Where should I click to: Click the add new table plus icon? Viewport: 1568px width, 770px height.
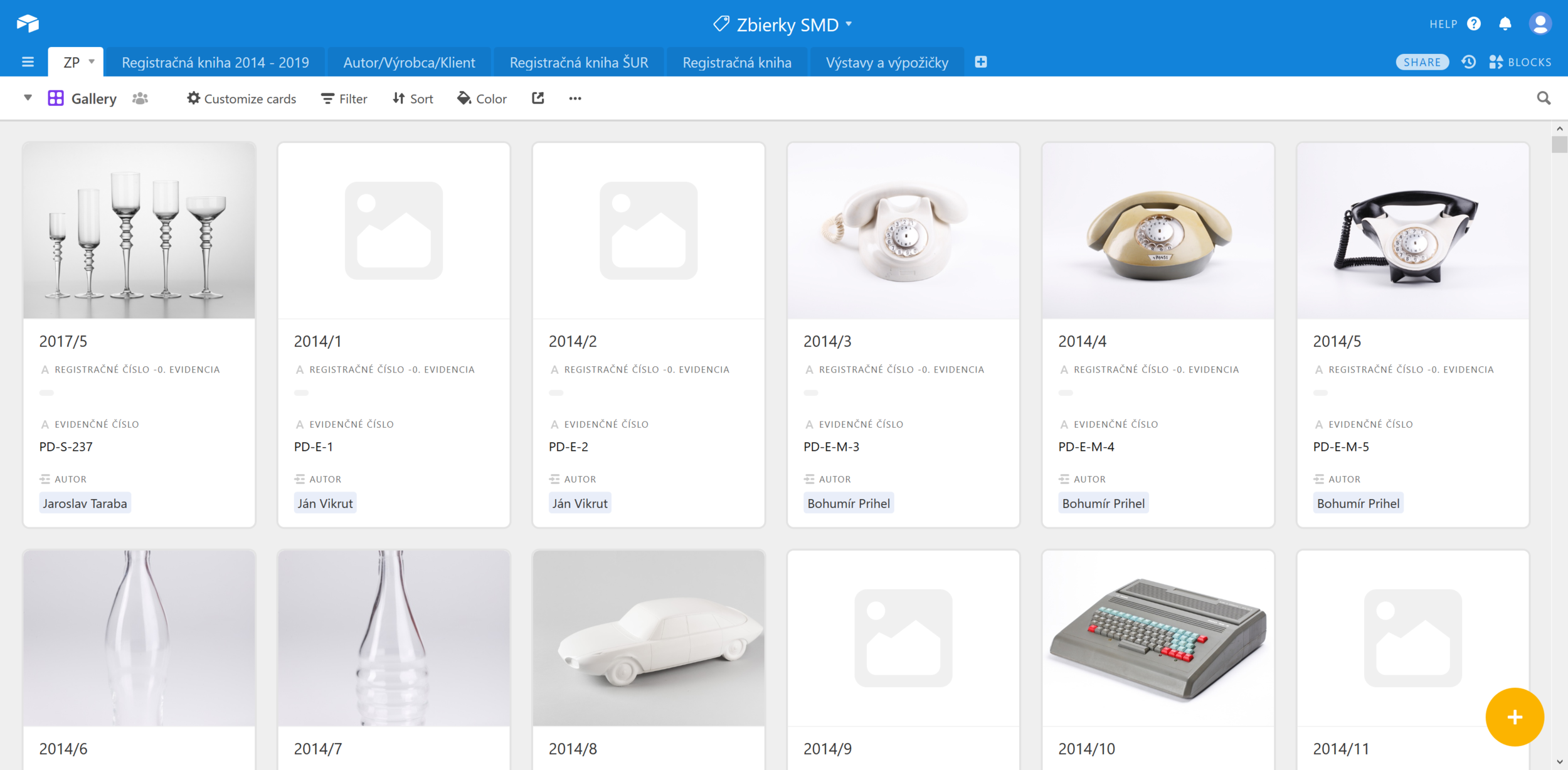point(981,62)
